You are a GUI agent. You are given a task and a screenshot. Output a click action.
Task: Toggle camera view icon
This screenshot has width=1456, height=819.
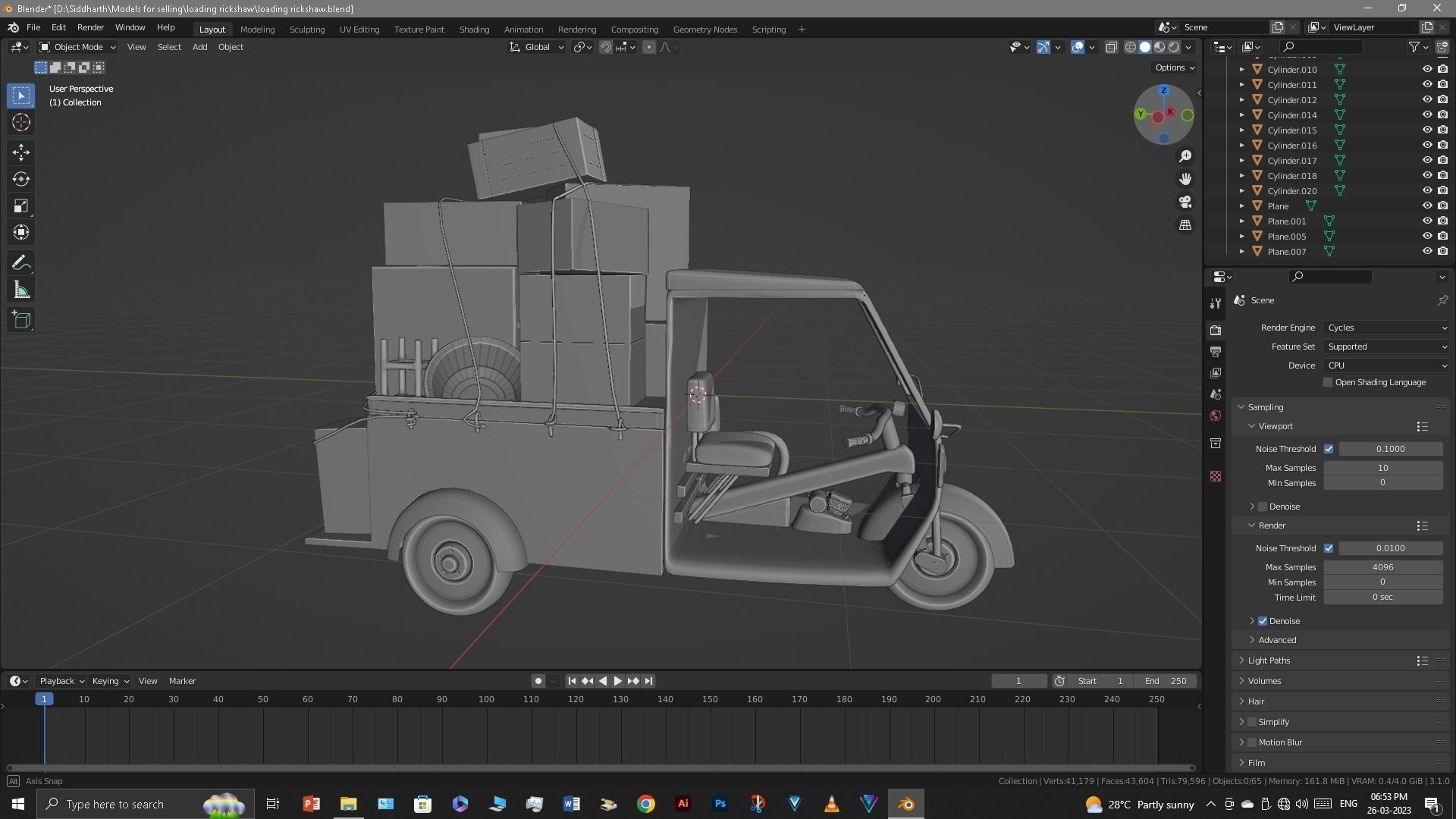[1185, 202]
